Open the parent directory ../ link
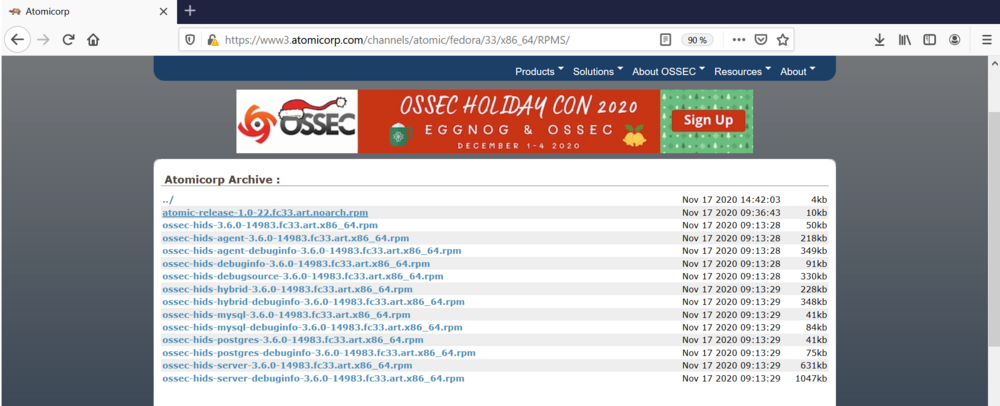Image resolution: width=1000 pixels, height=406 pixels. pyautogui.click(x=168, y=200)
